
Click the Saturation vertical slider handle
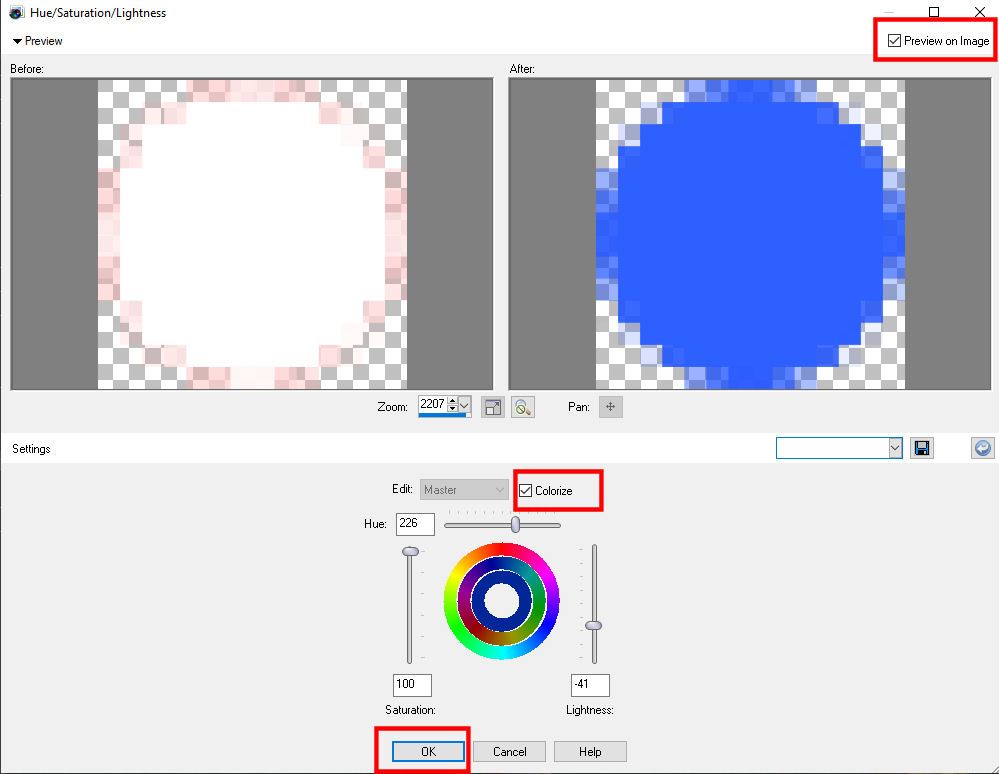coord(410,551)
